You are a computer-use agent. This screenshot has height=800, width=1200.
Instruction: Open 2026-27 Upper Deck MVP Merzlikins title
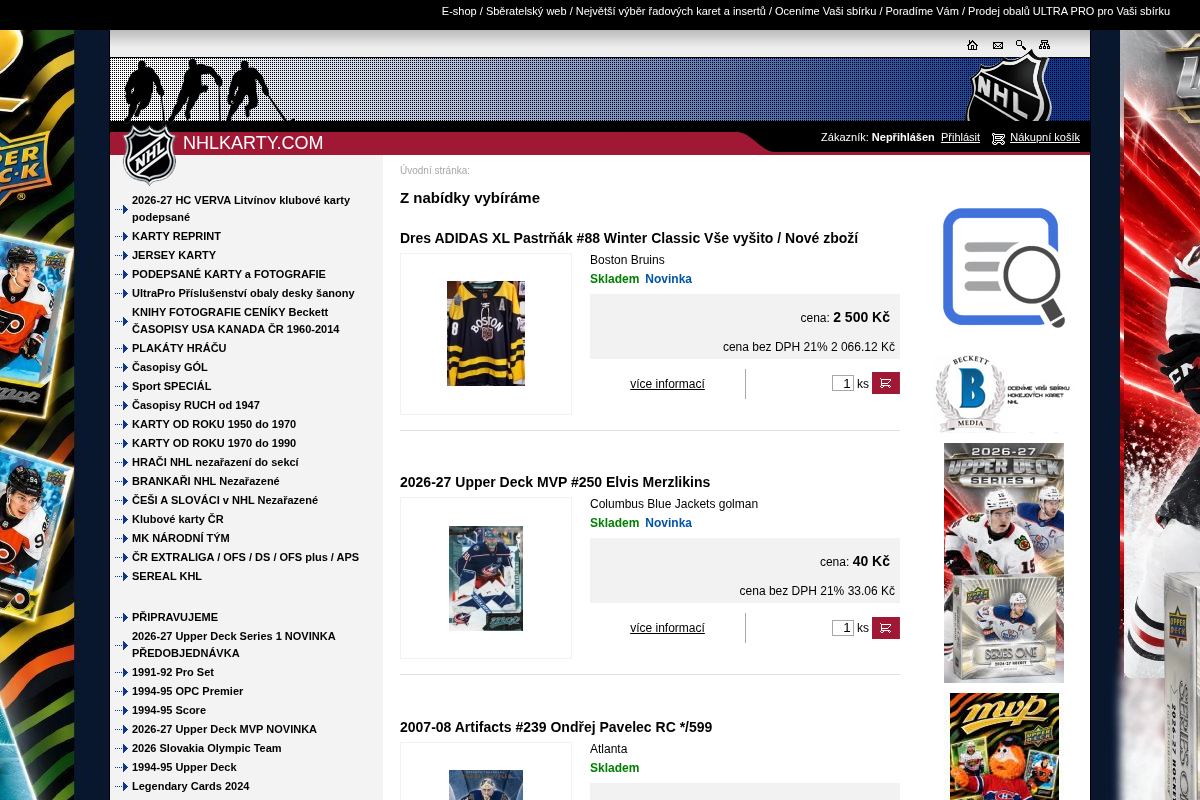coord(555,482)
